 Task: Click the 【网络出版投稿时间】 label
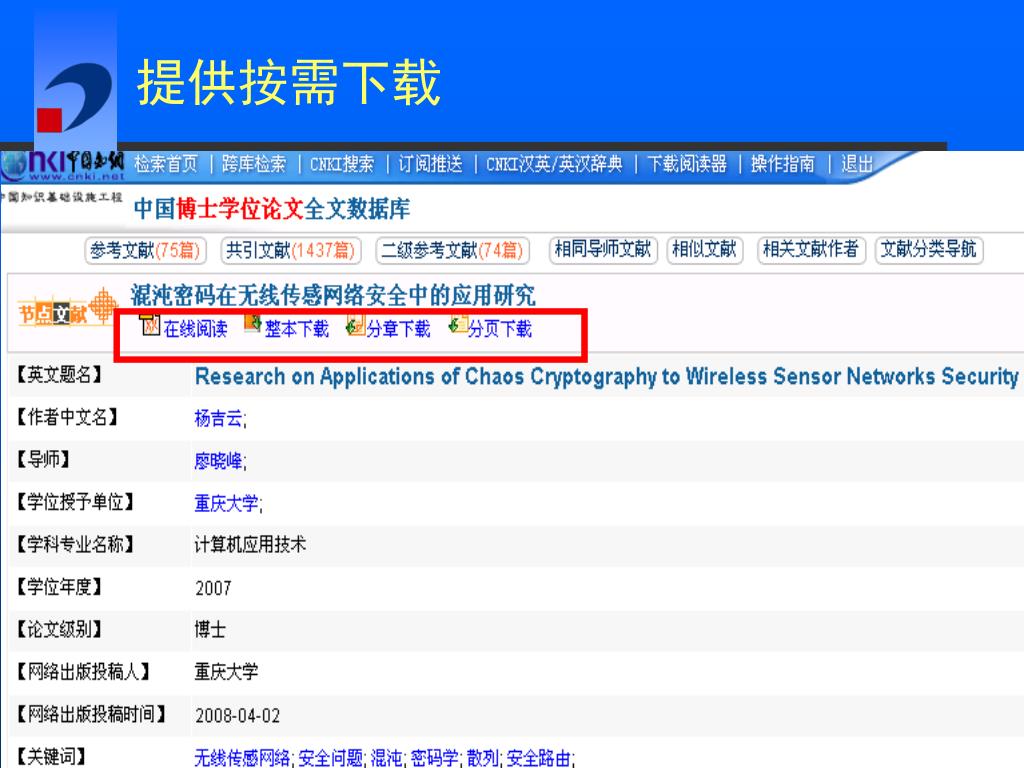point(92,714)
